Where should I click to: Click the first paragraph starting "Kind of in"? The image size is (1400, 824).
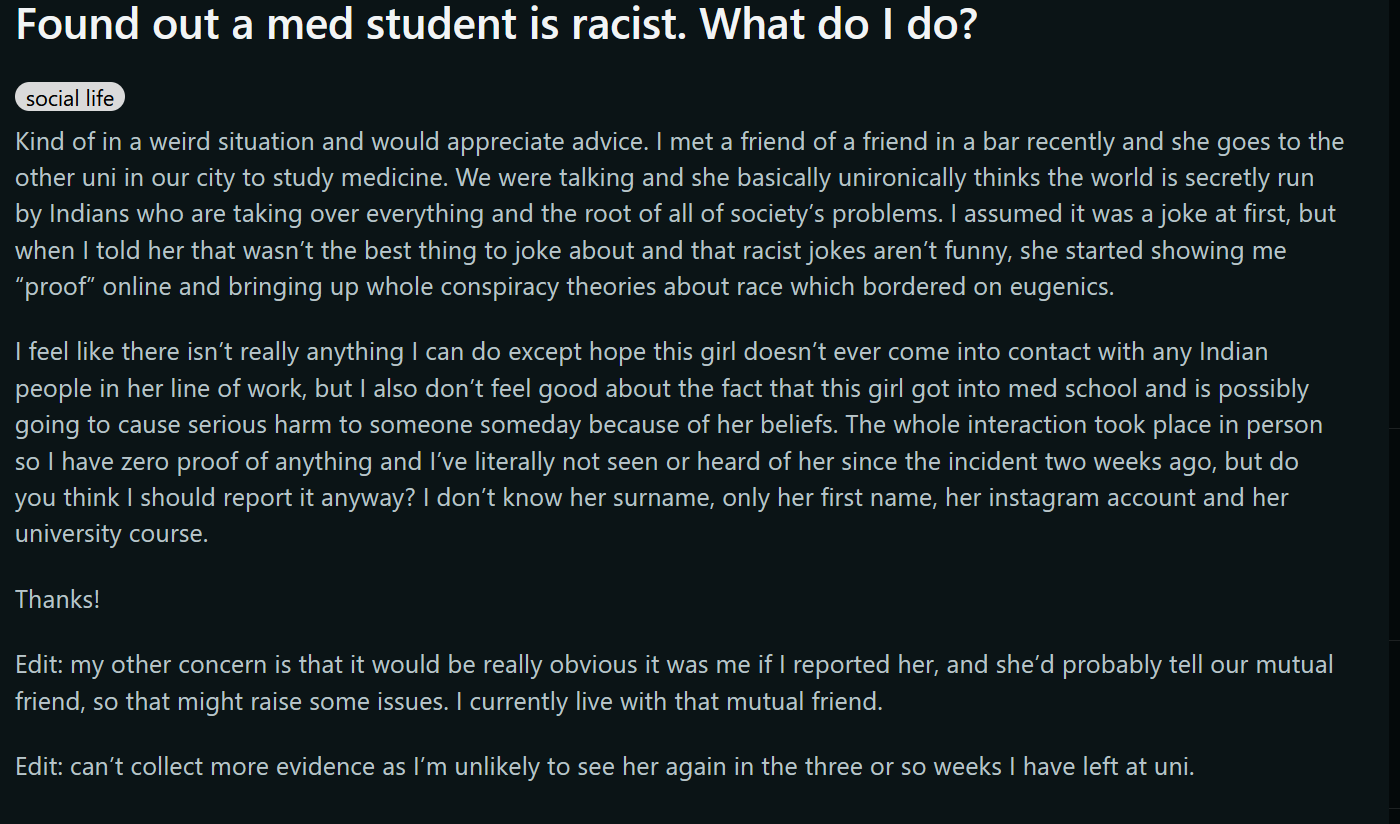[678, 214]
